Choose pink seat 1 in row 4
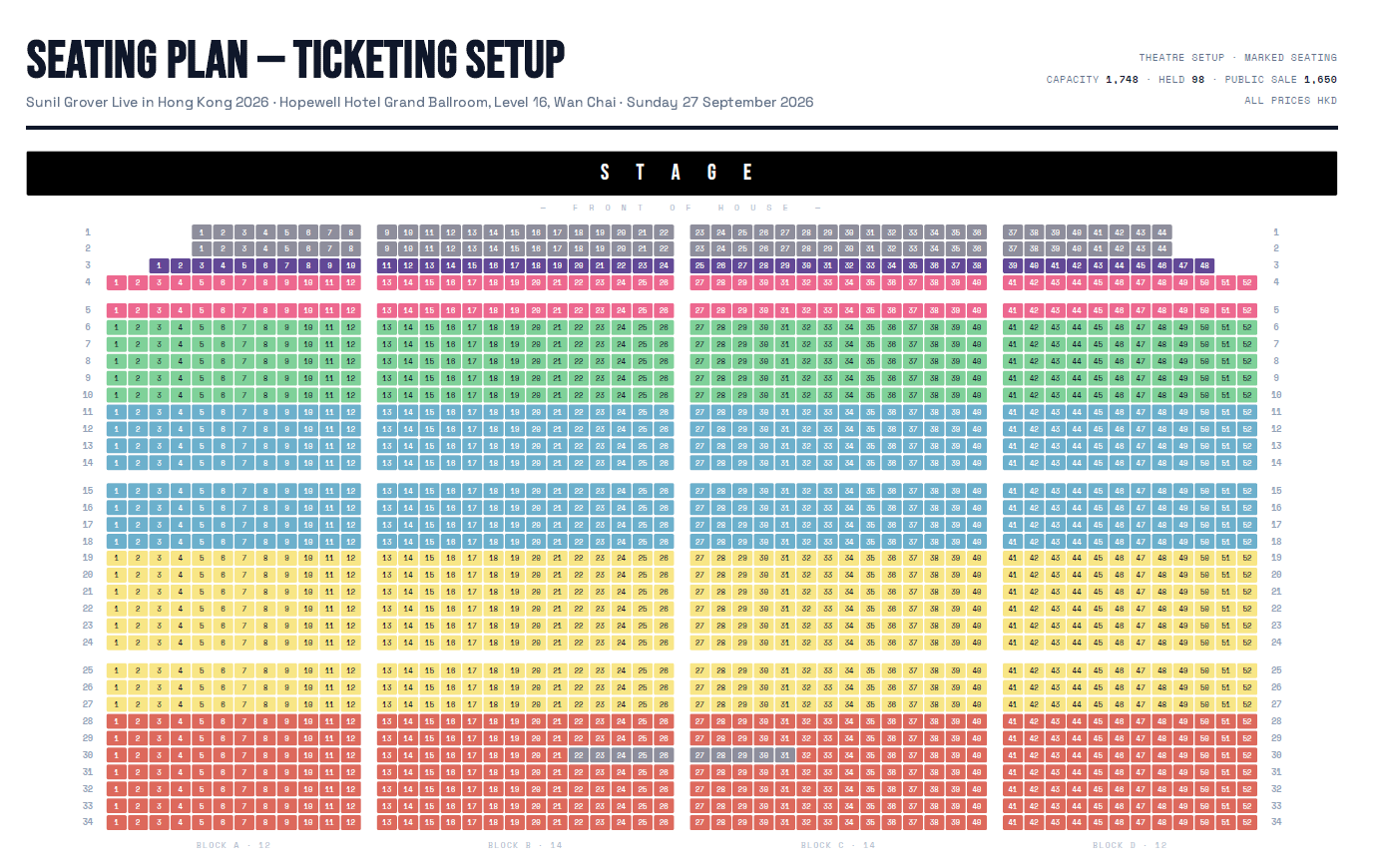Viewport: 1379px width, 868px height. point(116,282)
